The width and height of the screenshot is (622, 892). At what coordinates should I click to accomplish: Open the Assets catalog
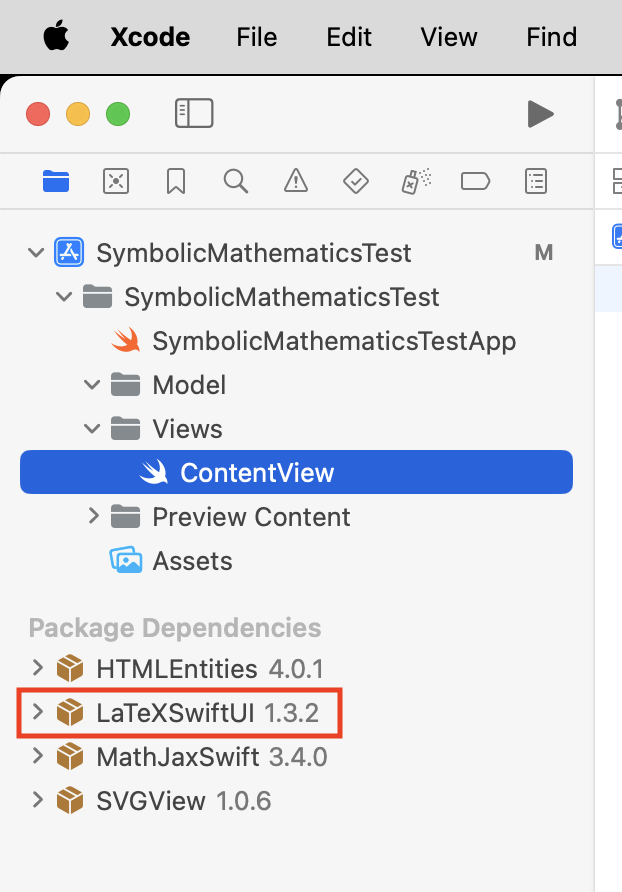pos(192,561)
